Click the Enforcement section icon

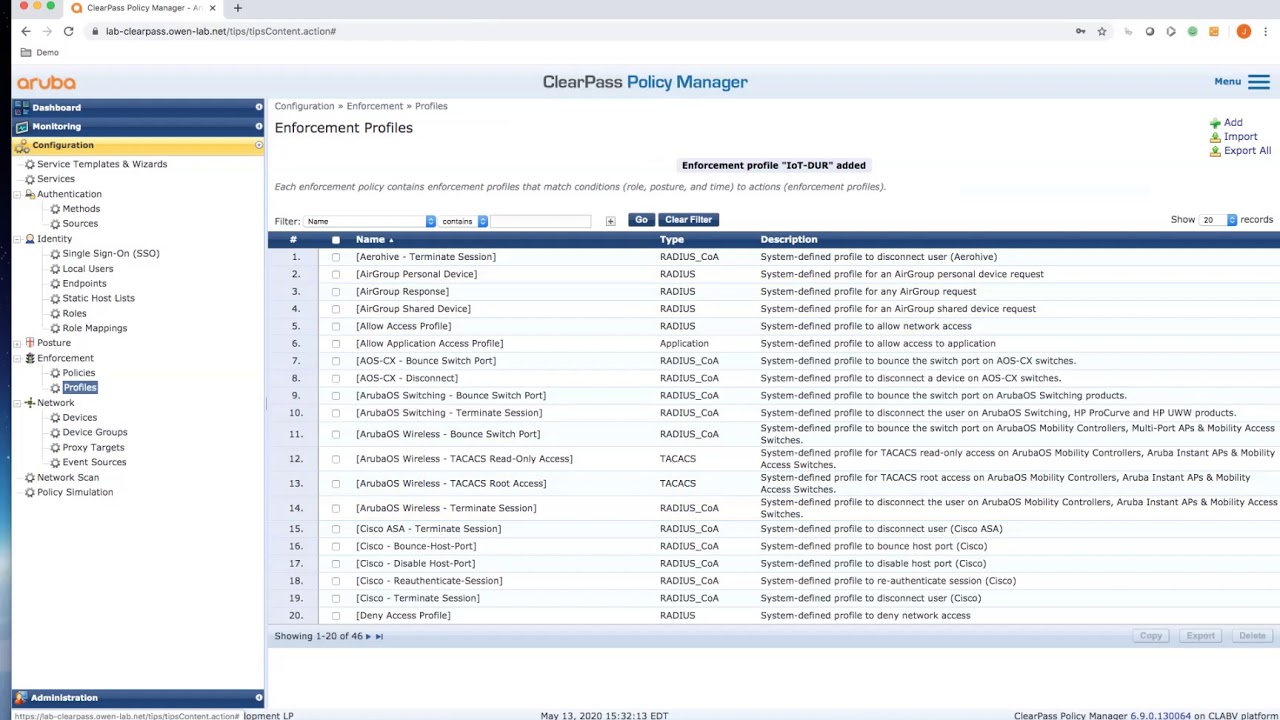[x=30, y=358]
